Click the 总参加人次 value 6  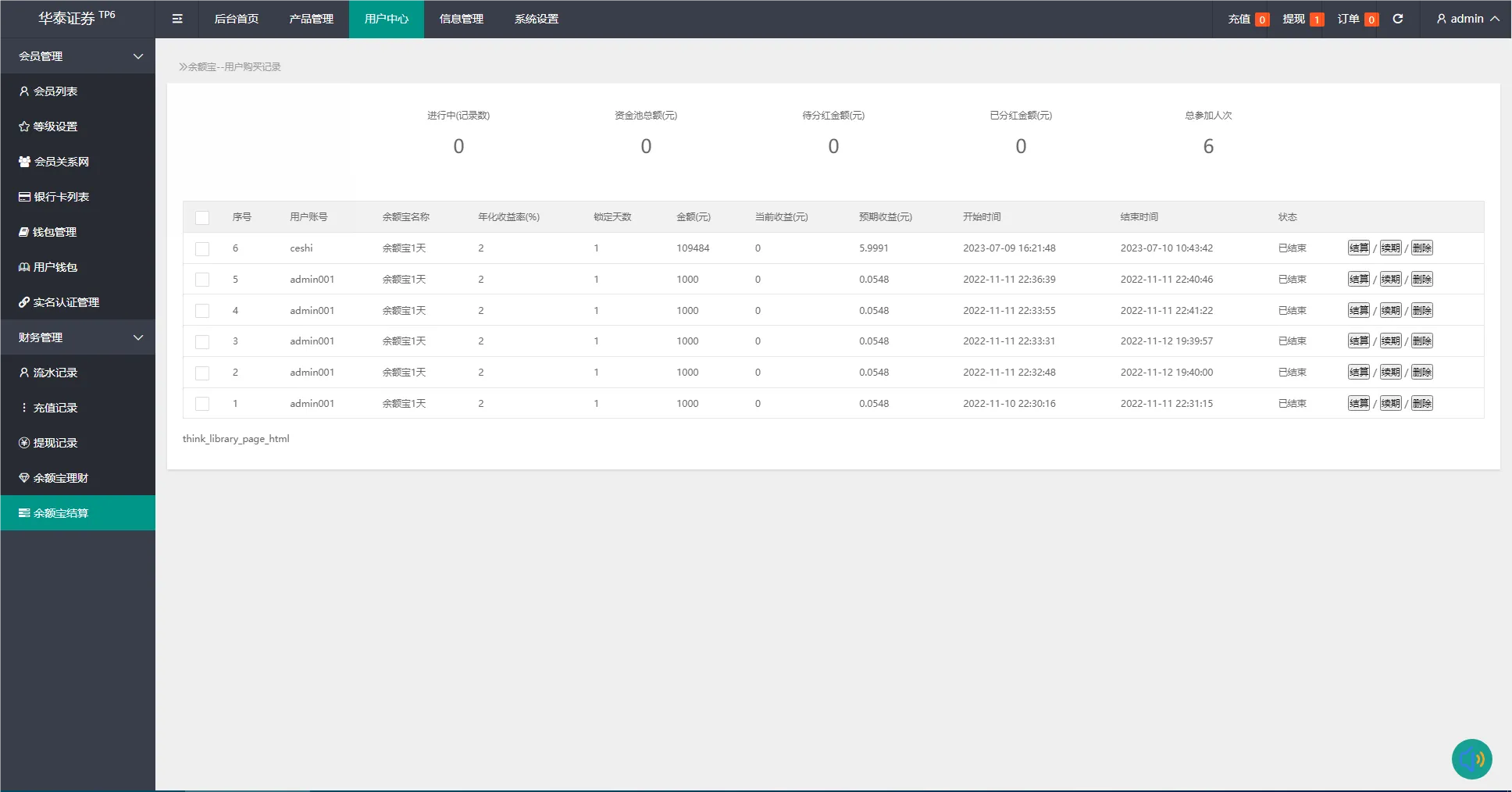1208,147
